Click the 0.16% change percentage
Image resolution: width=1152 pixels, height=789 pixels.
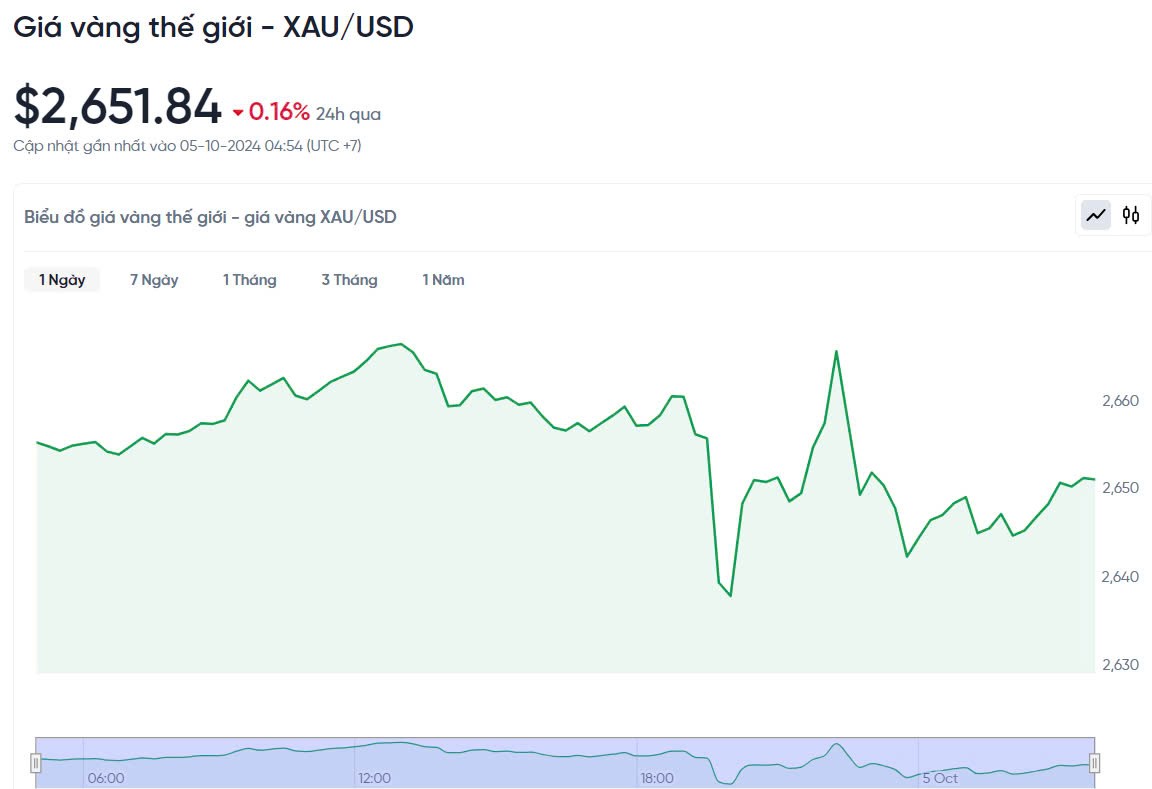(279, 112)
